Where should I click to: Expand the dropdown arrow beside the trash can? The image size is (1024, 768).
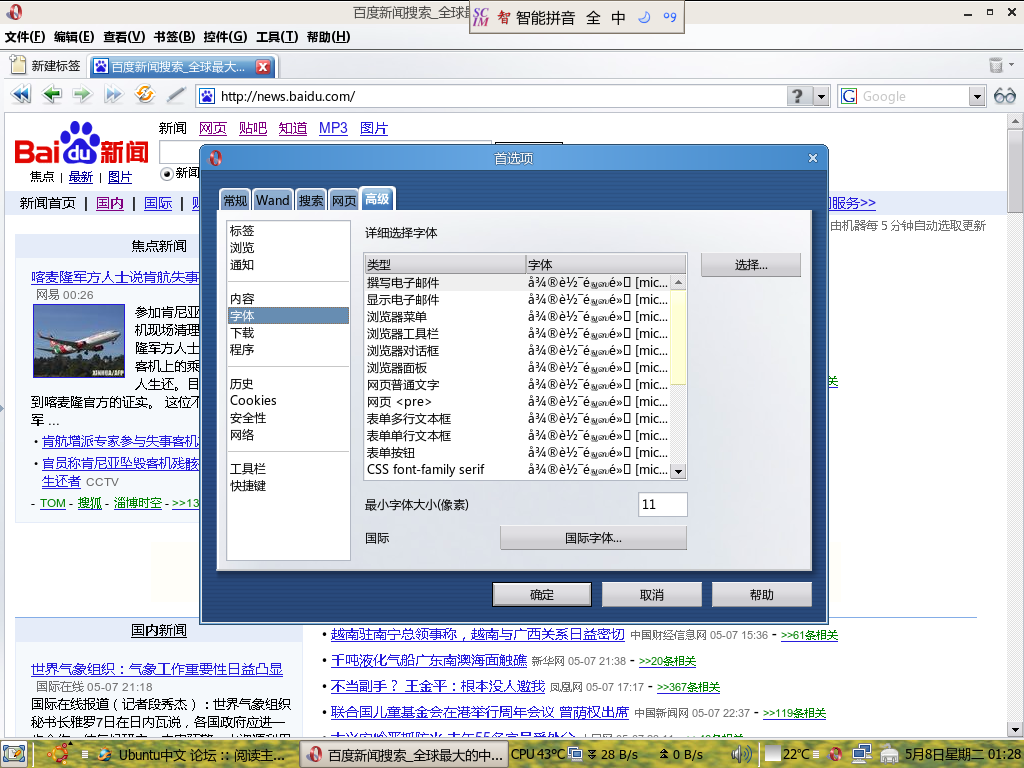point(1012,65)
